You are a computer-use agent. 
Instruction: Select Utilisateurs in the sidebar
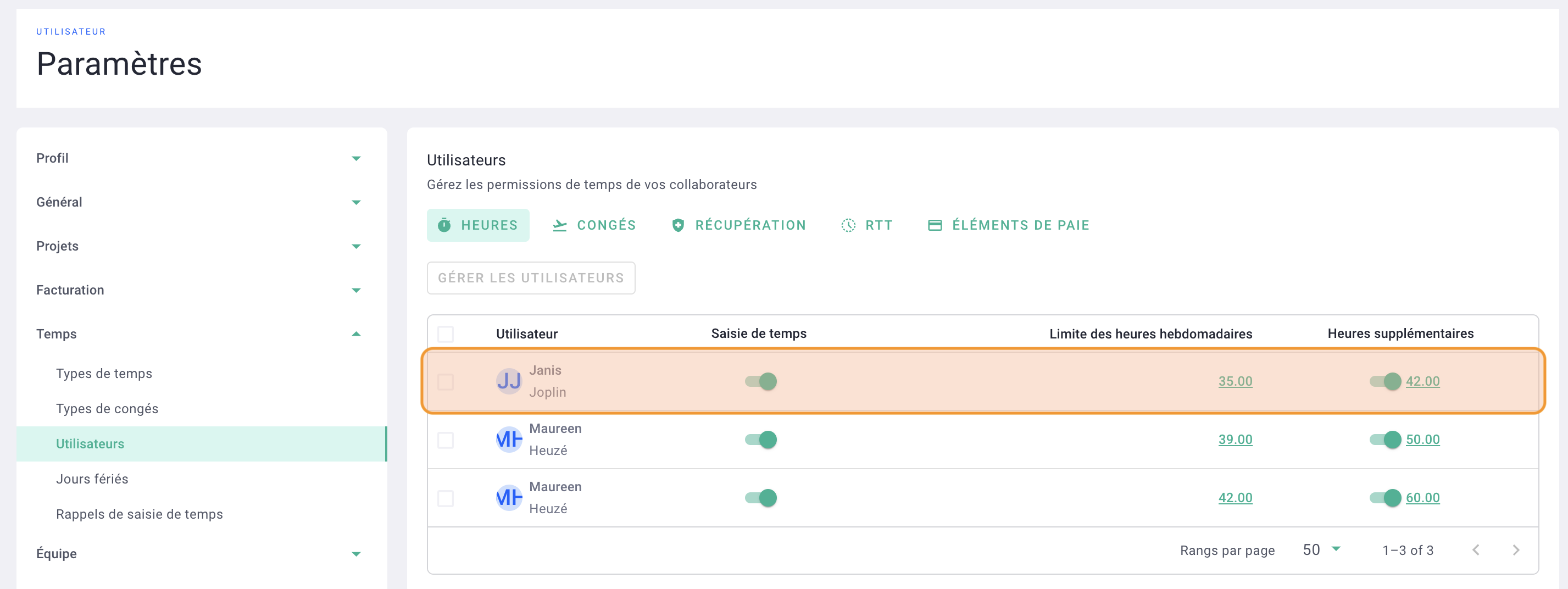[x=201, y=444]
